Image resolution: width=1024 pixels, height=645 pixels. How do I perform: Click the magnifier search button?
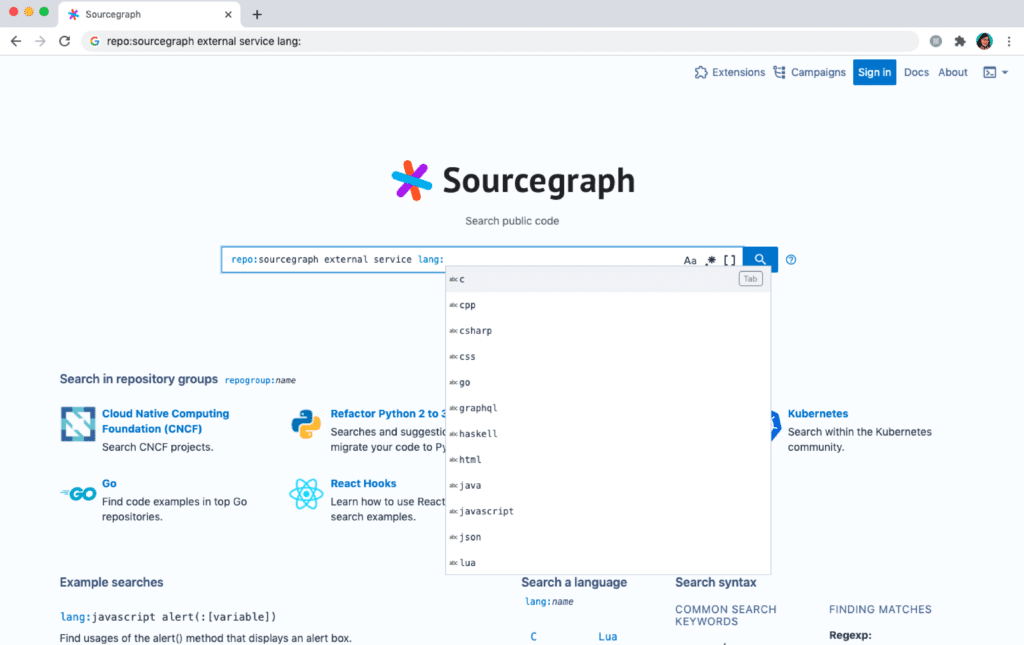(761, 260)
